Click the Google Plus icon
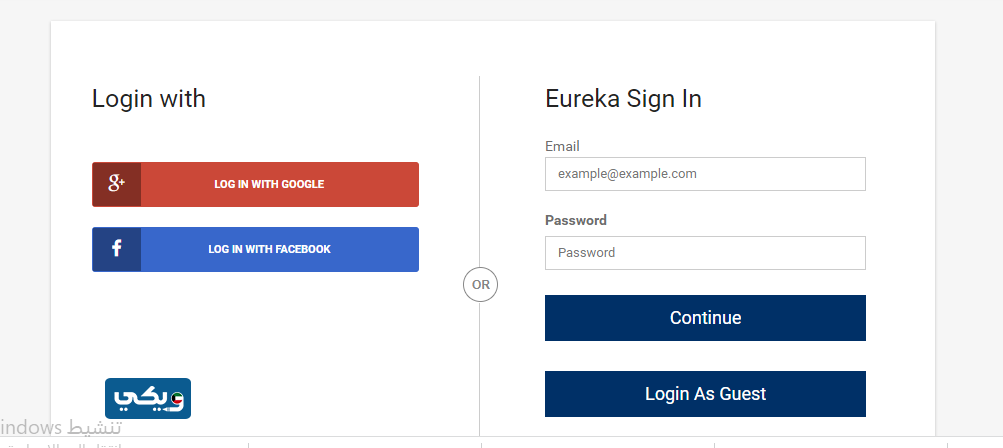The image size is (1003, 448). click(116, 184)
